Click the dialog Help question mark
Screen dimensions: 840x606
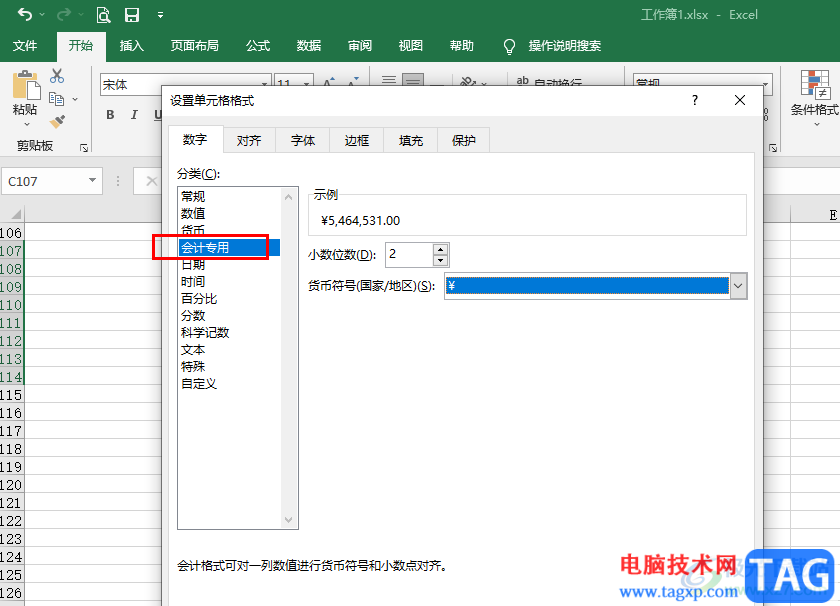(x=695, y=100)
